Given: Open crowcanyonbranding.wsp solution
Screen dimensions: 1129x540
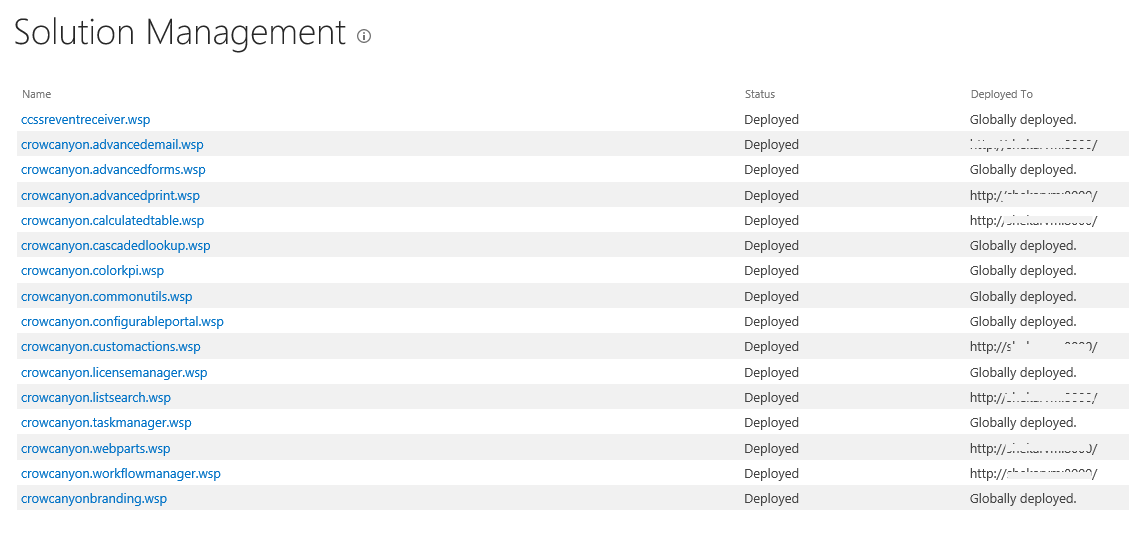Looking at the screenshot, I should point(94,498).
